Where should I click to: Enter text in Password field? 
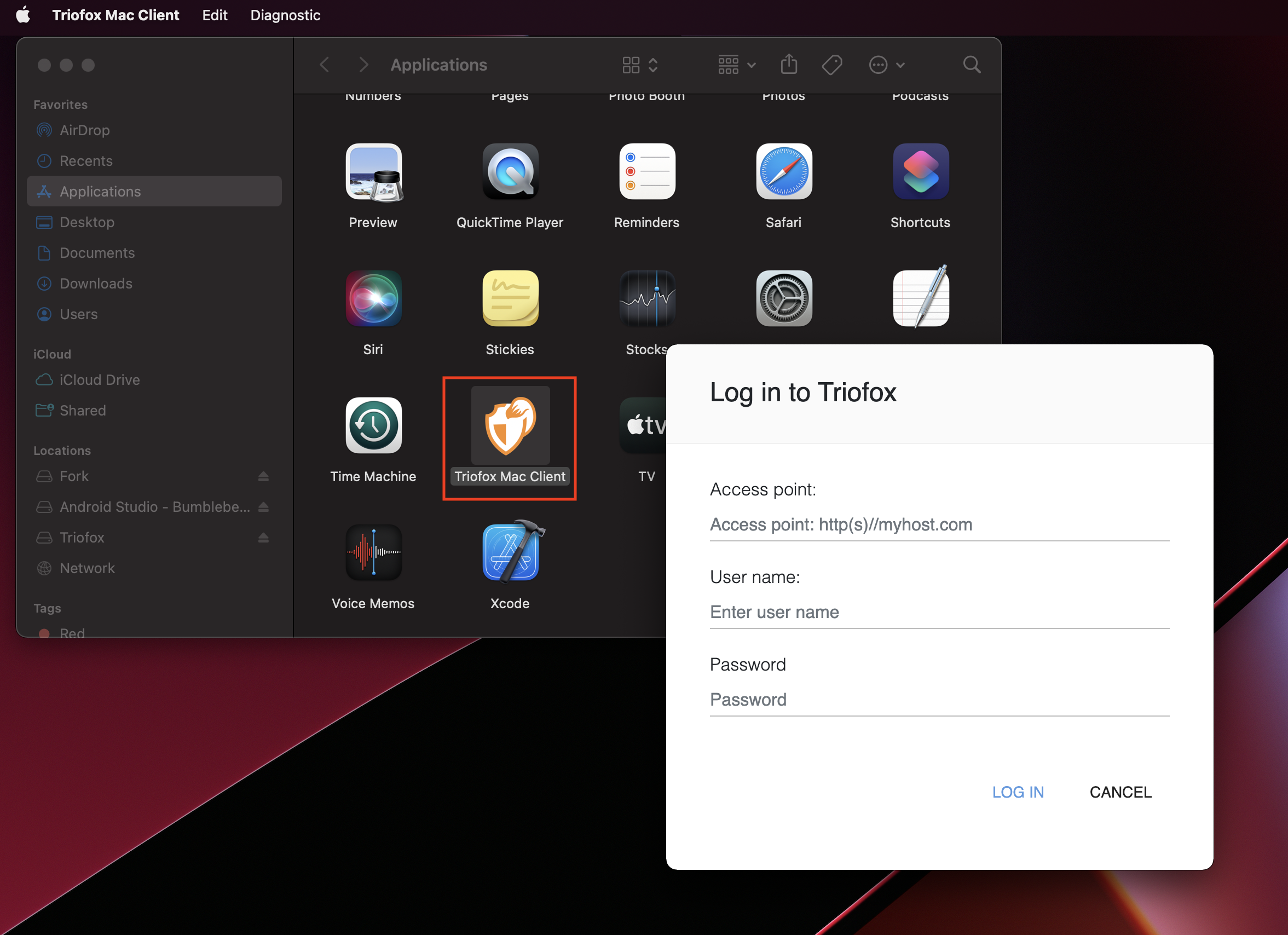point(939,699)
